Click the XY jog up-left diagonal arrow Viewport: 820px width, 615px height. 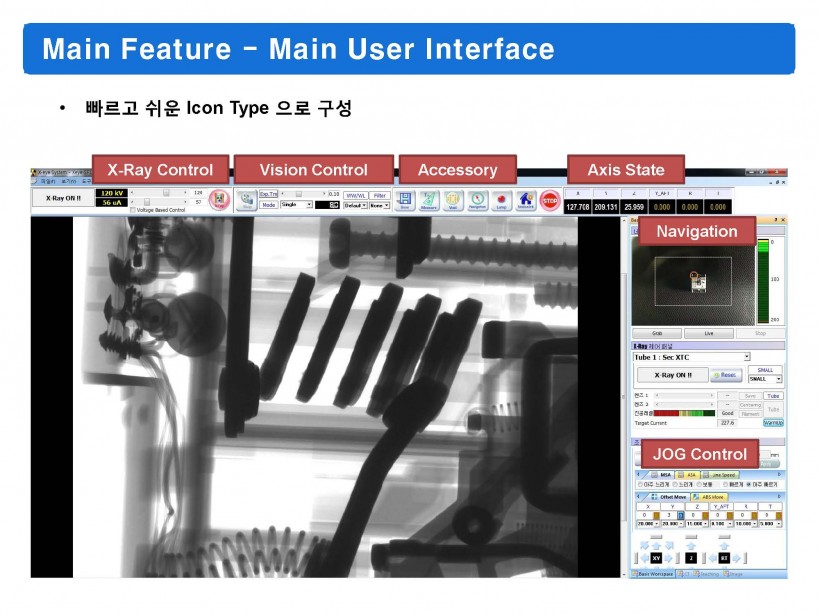pyautogui.click(x=645, y=546)
